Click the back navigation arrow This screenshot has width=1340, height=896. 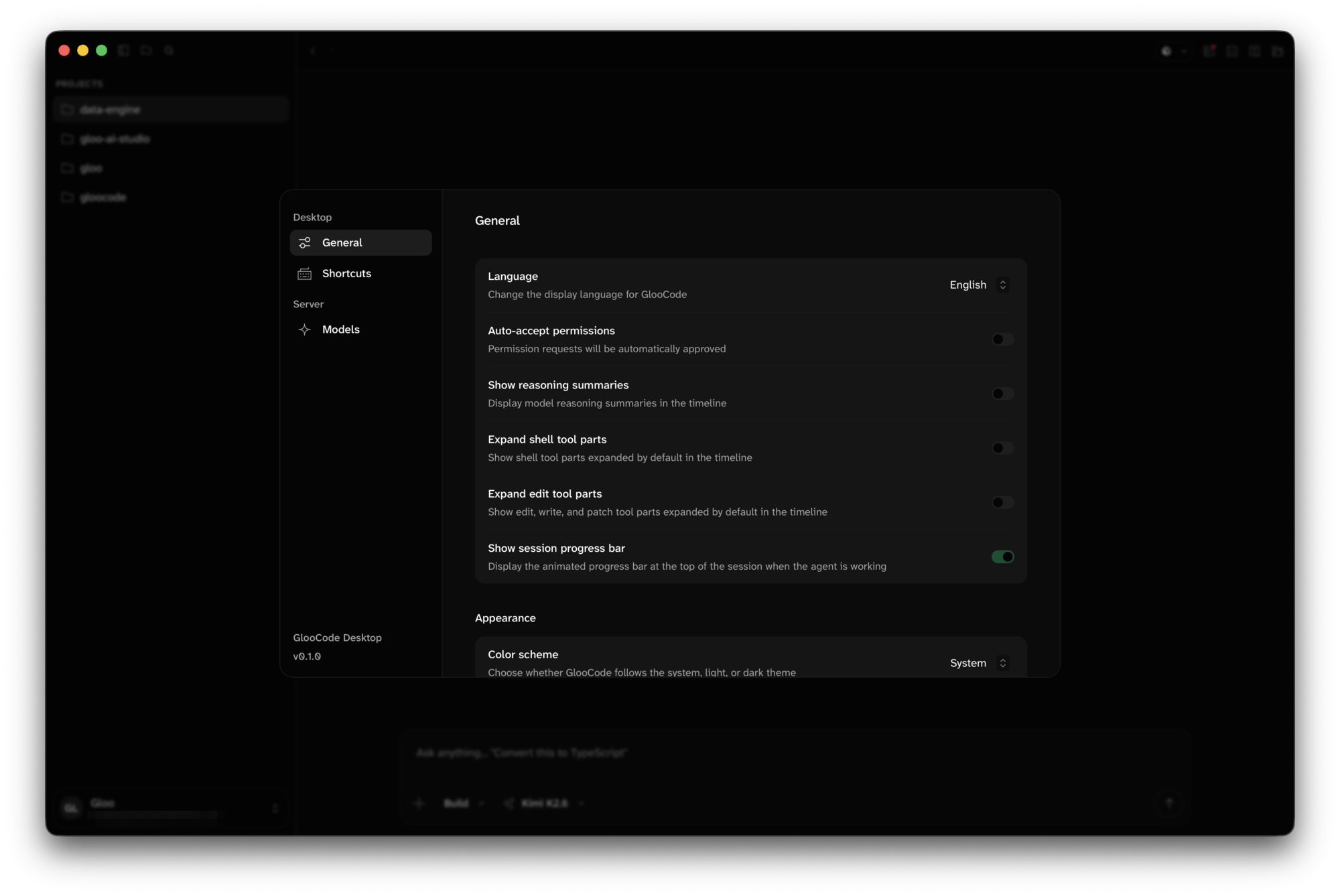pyautogui.click(x=312, y=51)
